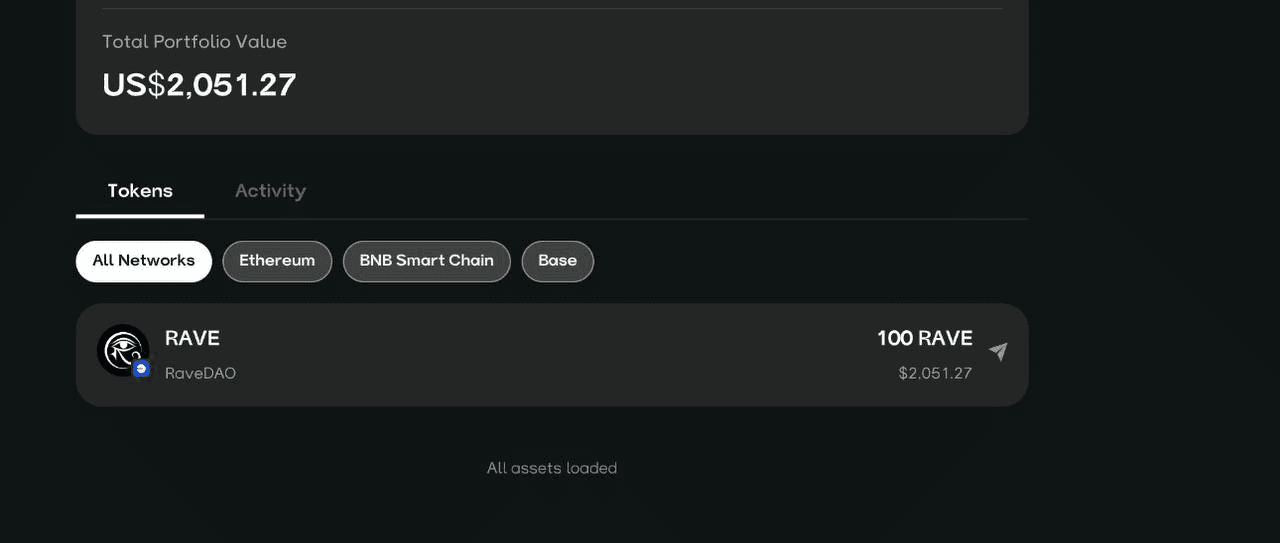The width and height of the screenshot is (1280, 543).
Task: Open the Activity tab
Action: click(270, 191)
